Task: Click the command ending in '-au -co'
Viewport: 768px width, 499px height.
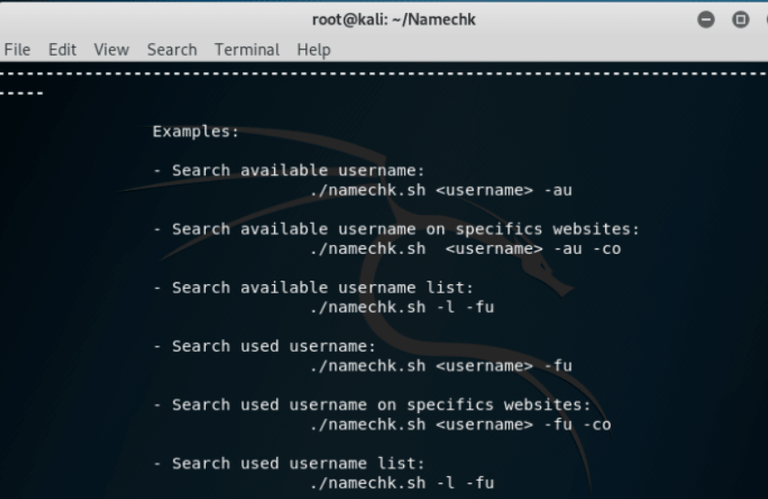Action: click(x=465, y=249)
